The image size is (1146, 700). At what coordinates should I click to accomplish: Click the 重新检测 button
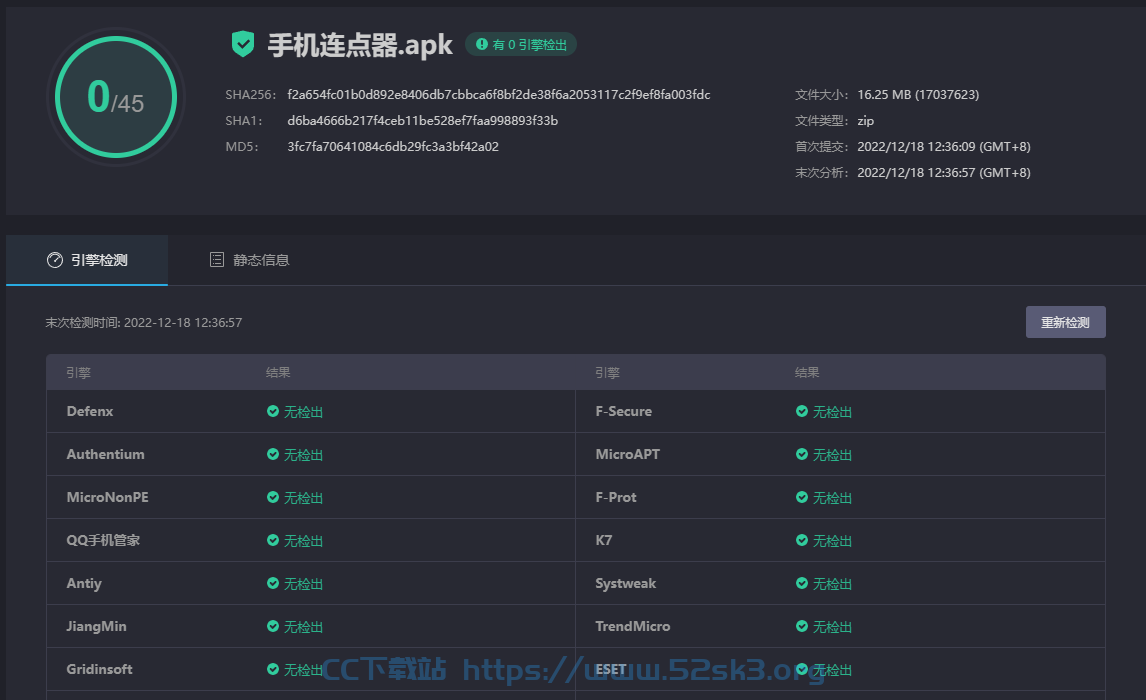tap(1066, 322)
